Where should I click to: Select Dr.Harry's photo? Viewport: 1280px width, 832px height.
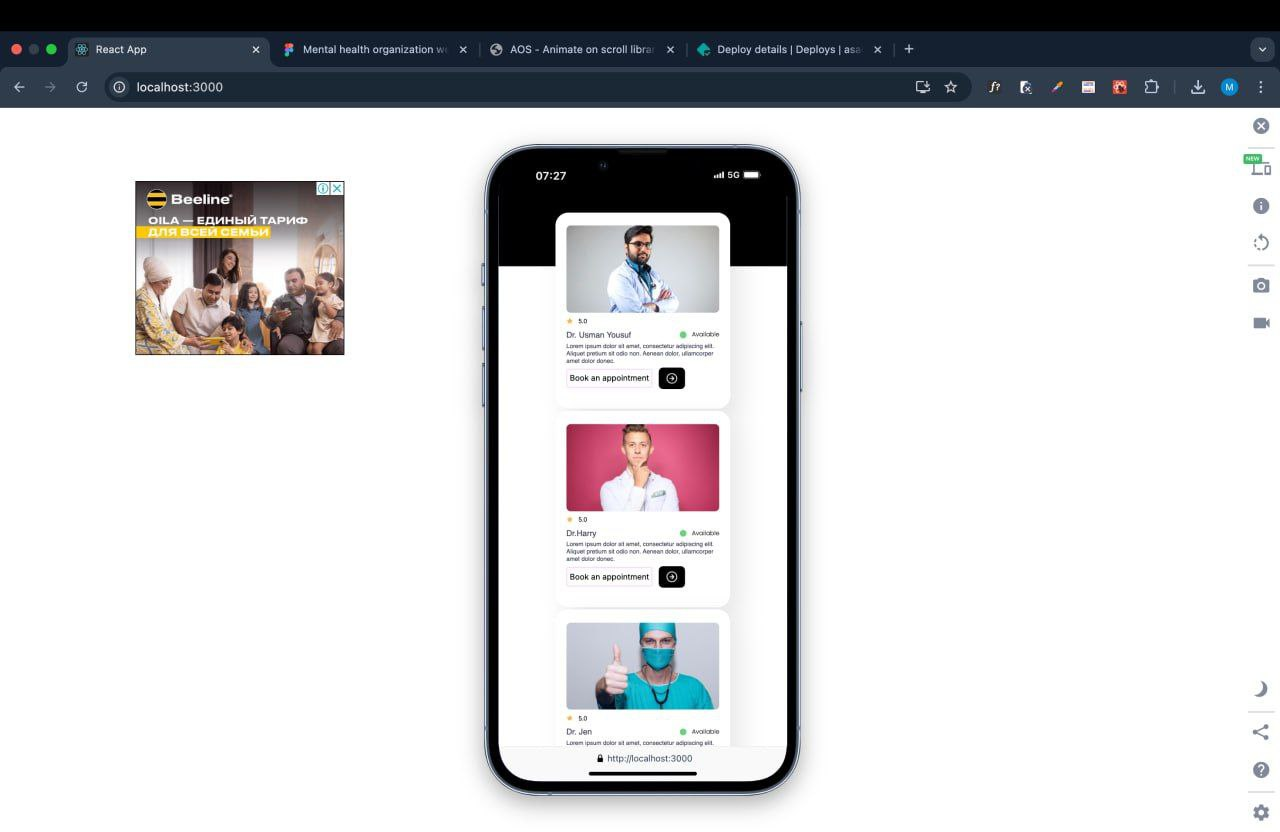(643, 468)
